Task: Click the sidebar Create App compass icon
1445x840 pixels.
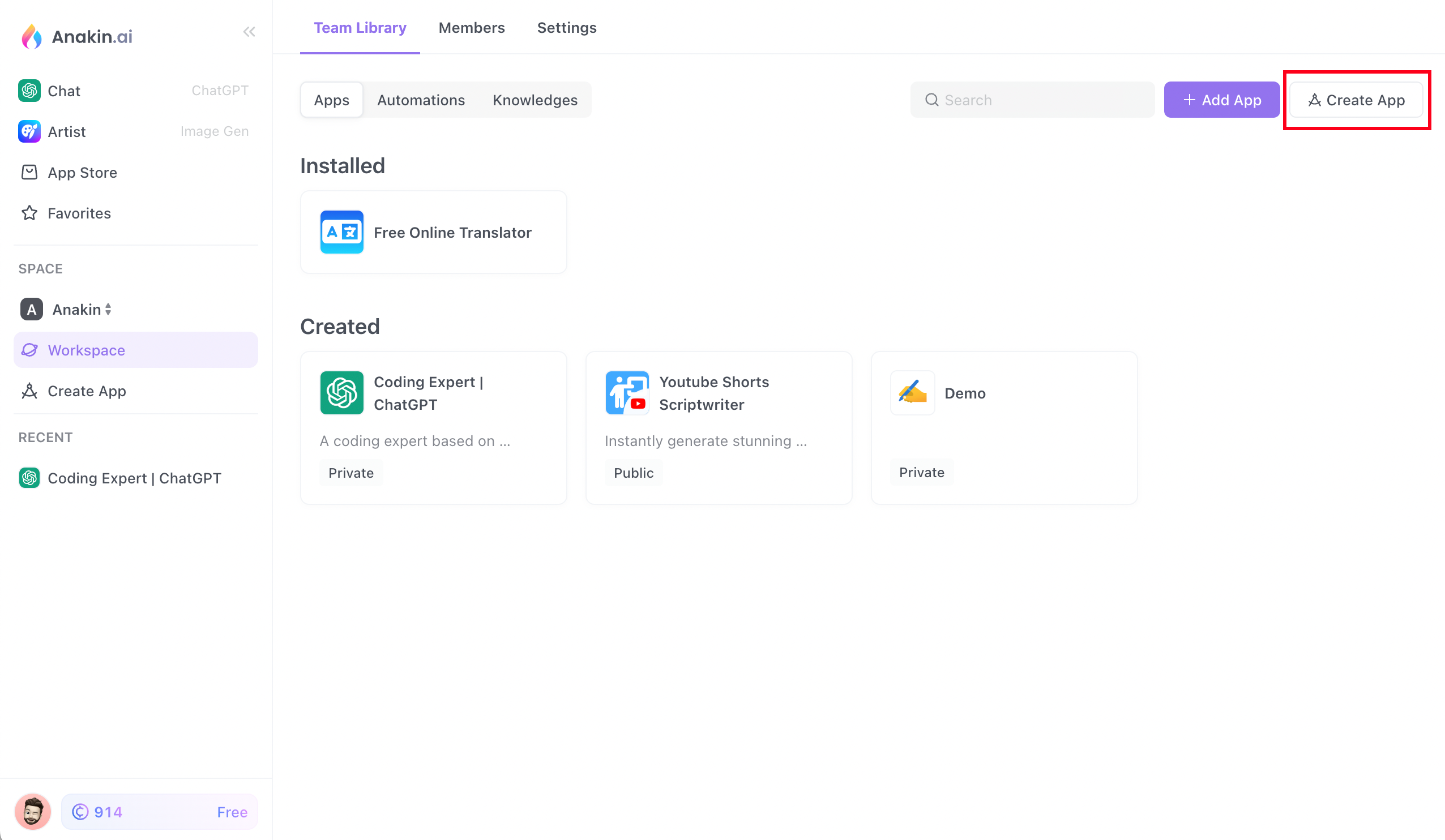Action: pos(29,391)
